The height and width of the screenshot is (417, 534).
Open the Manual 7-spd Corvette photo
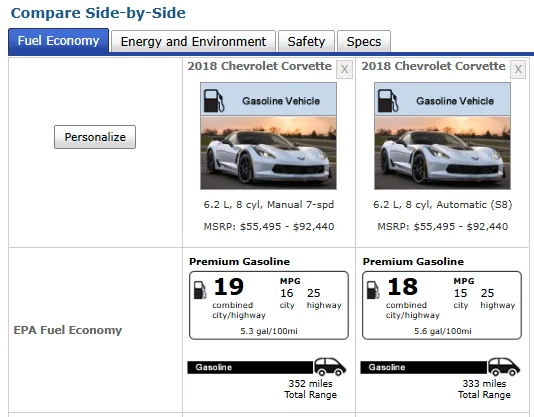[268, 153]
